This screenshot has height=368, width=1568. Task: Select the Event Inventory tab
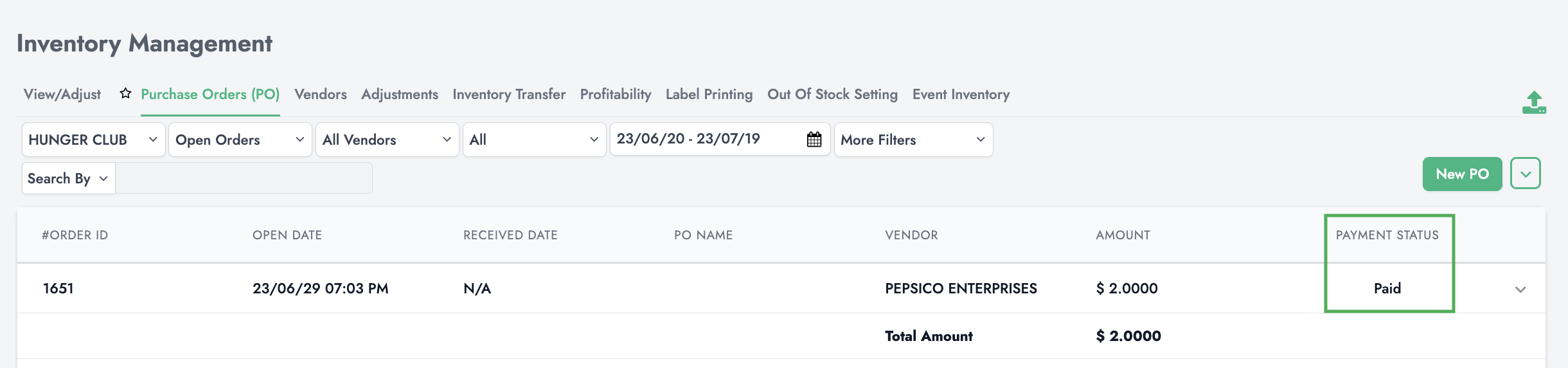(961, 95)
